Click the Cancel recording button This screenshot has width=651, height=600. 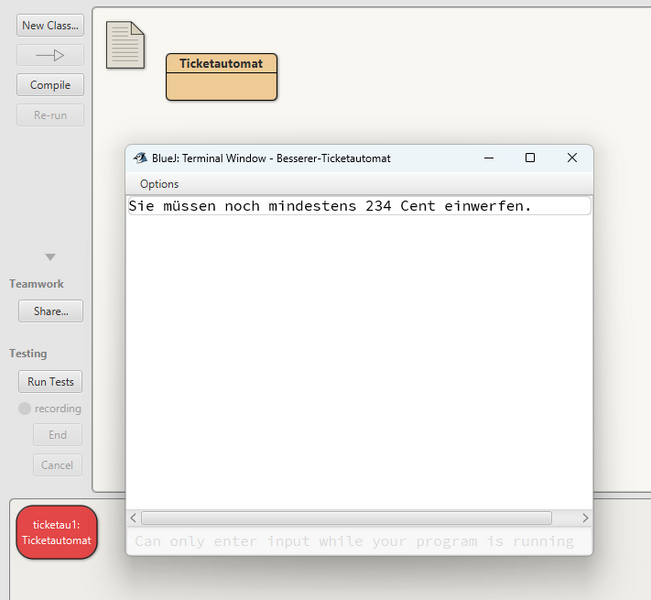pos(57,465)
